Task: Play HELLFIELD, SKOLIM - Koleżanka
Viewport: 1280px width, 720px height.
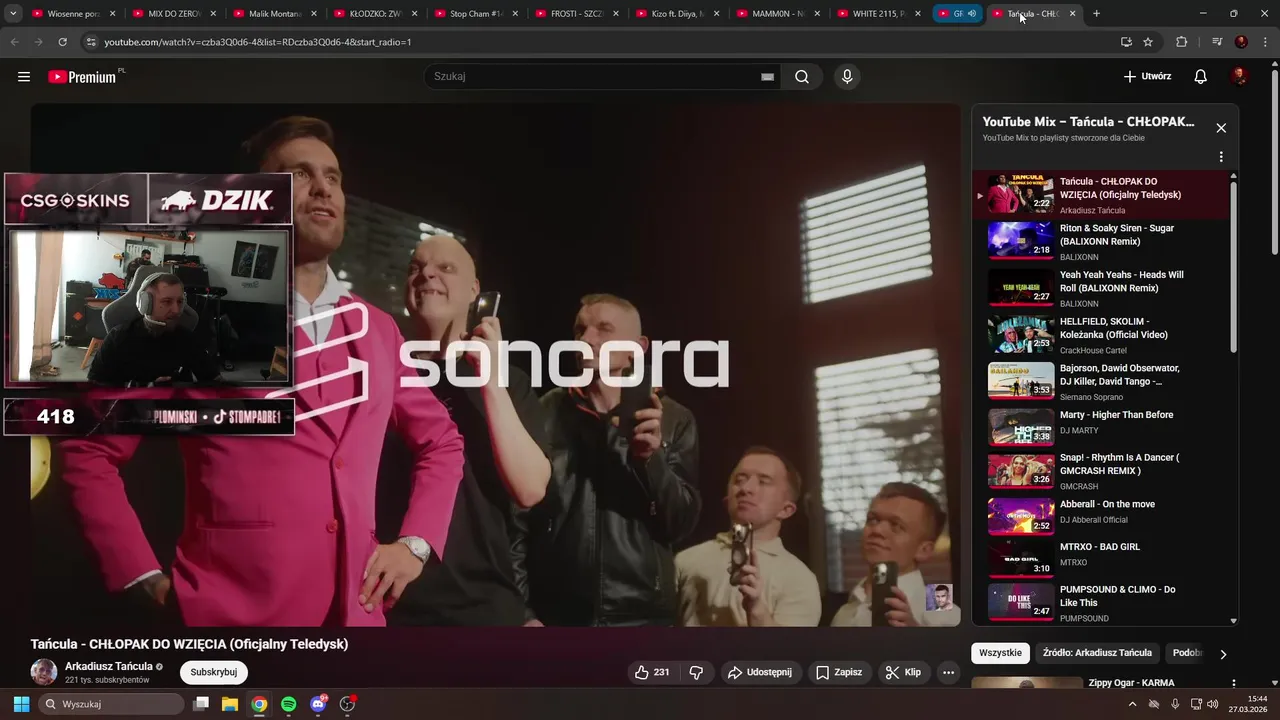Action: (x=1100, y=334)
